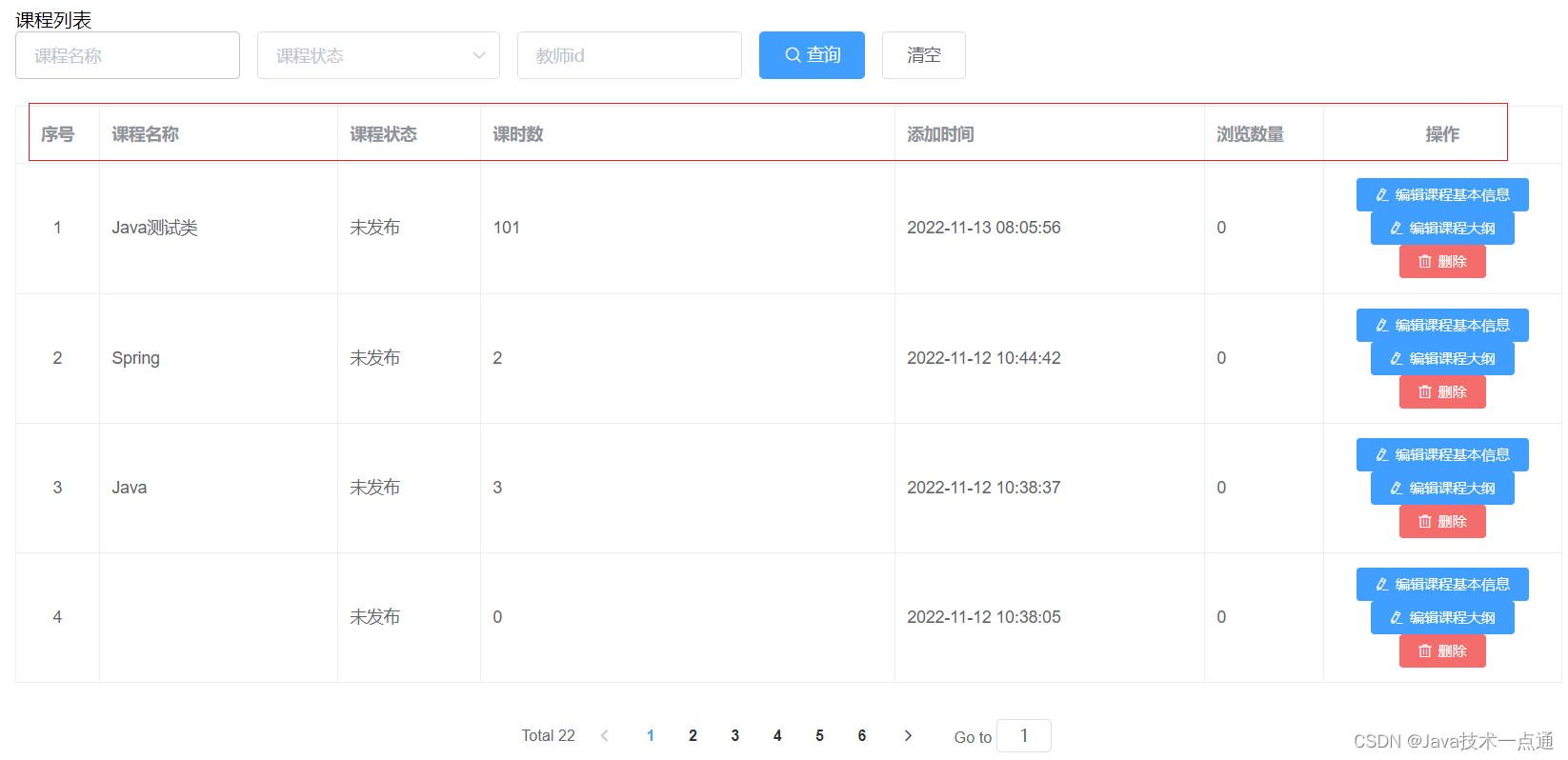Focus the 课程名称 input field

(x=128, y=55)
